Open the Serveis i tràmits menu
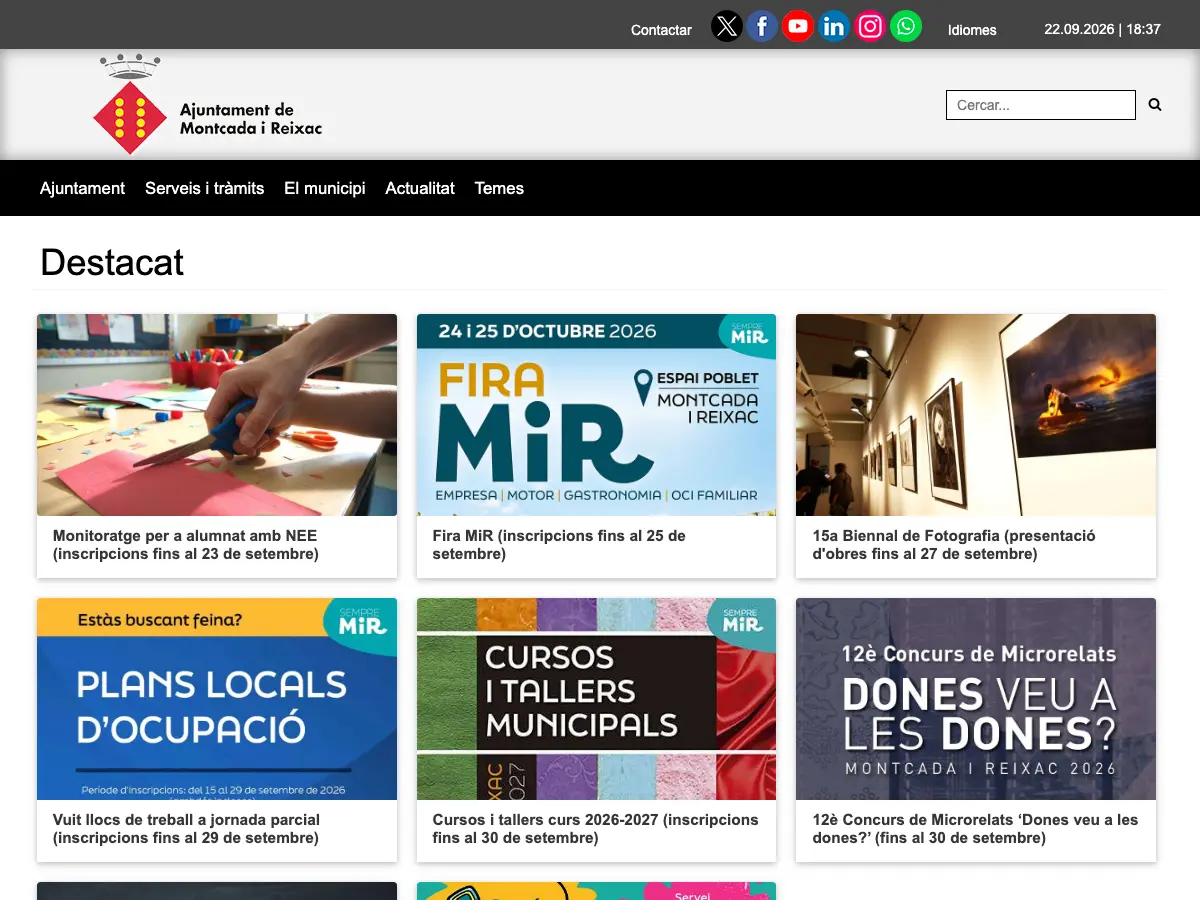The height and width of the screenshot is (900, 1200). [x=204, y=188]
